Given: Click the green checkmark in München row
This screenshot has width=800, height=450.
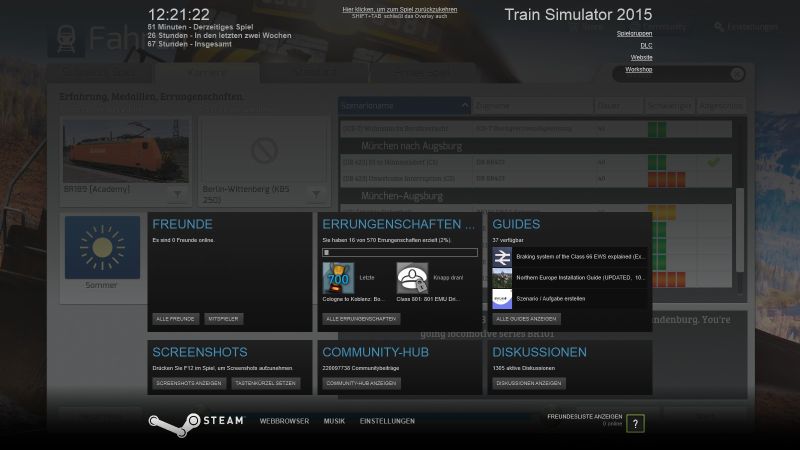Looking at the screenshot, I should click(713, 162).
